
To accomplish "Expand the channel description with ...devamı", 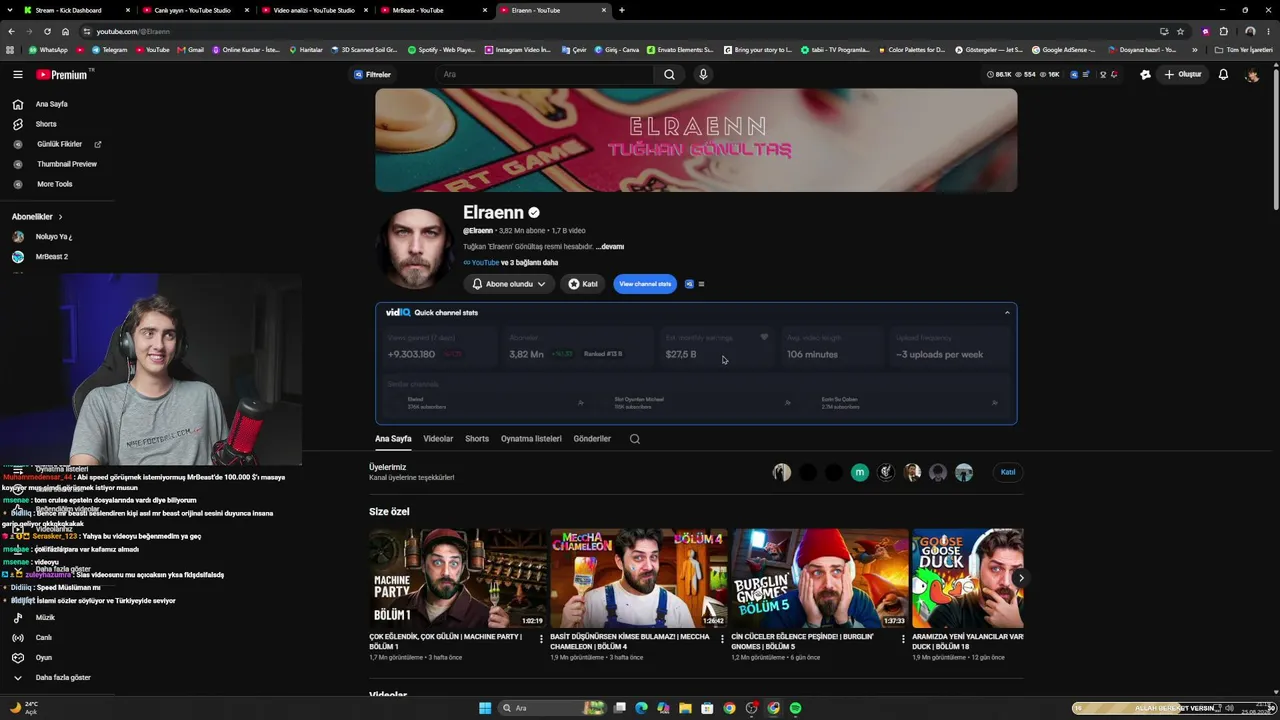I will (x=610, y=247).
